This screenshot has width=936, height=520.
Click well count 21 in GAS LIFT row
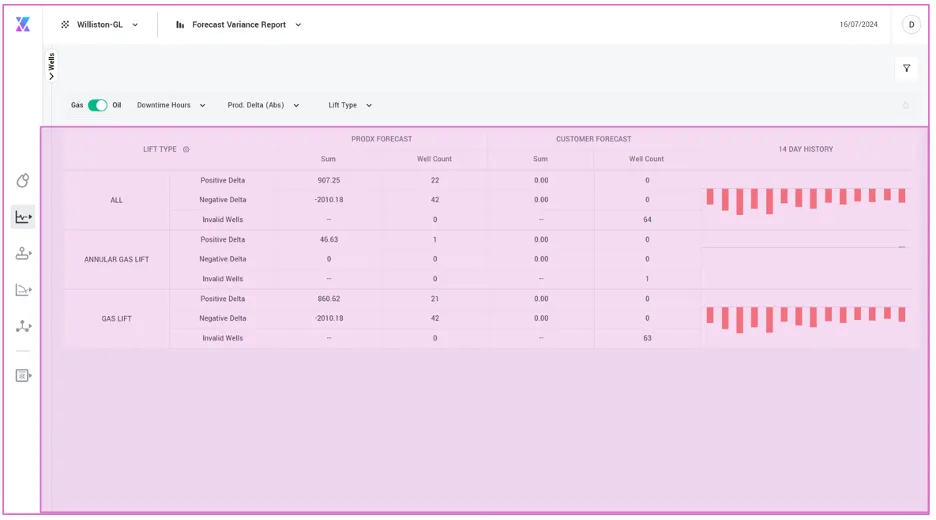tap(435, 299)
